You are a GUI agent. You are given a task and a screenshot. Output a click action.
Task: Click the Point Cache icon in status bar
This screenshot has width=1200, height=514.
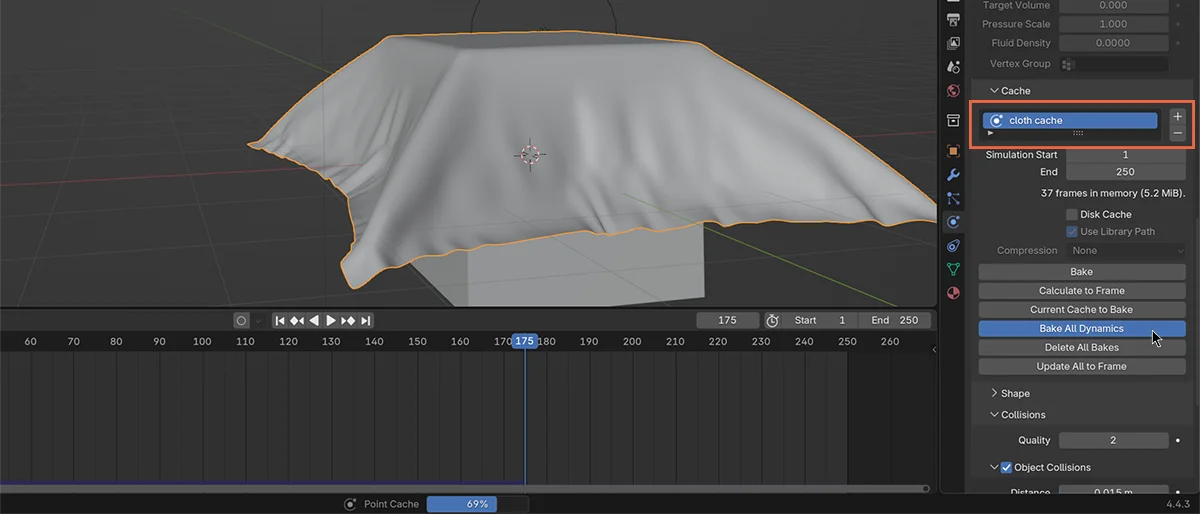pyautogui.click(x=350, y=504)
